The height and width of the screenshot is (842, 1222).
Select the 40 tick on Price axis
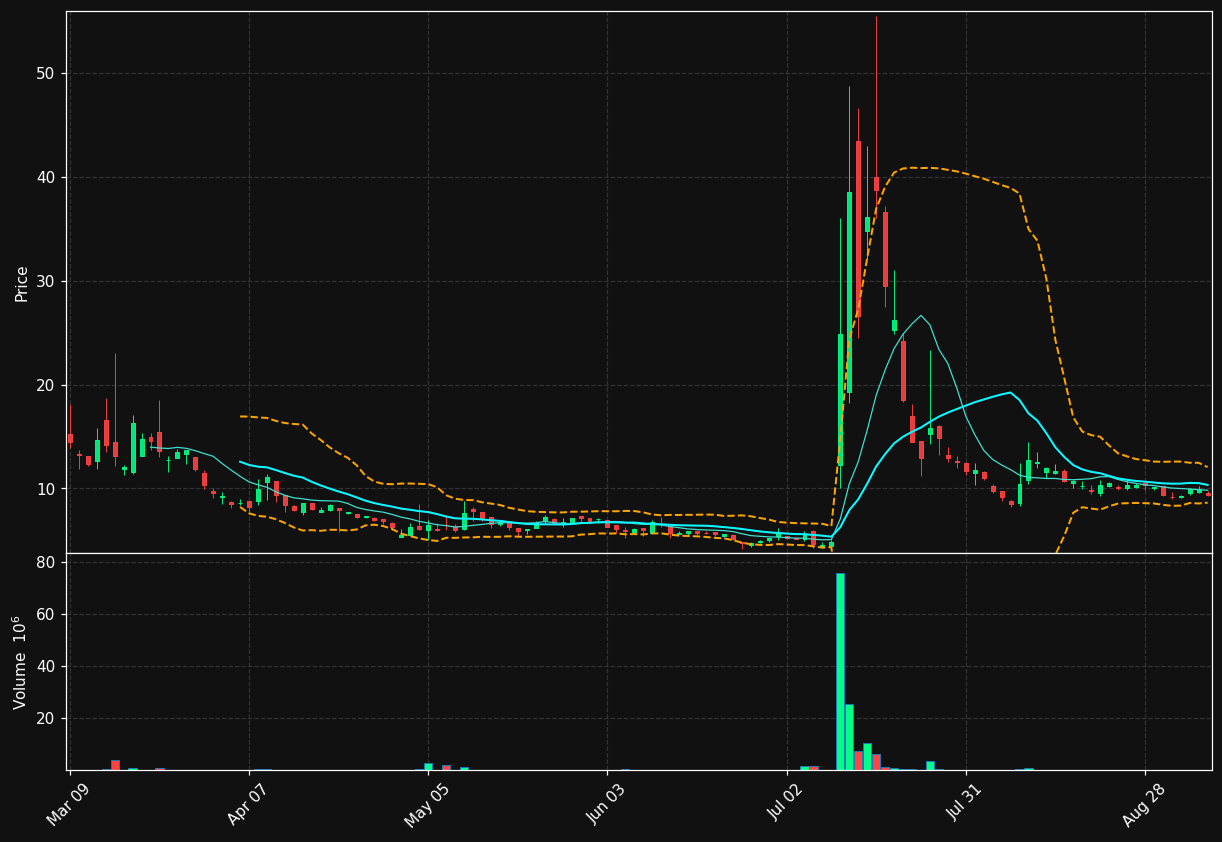click(46, 178)
